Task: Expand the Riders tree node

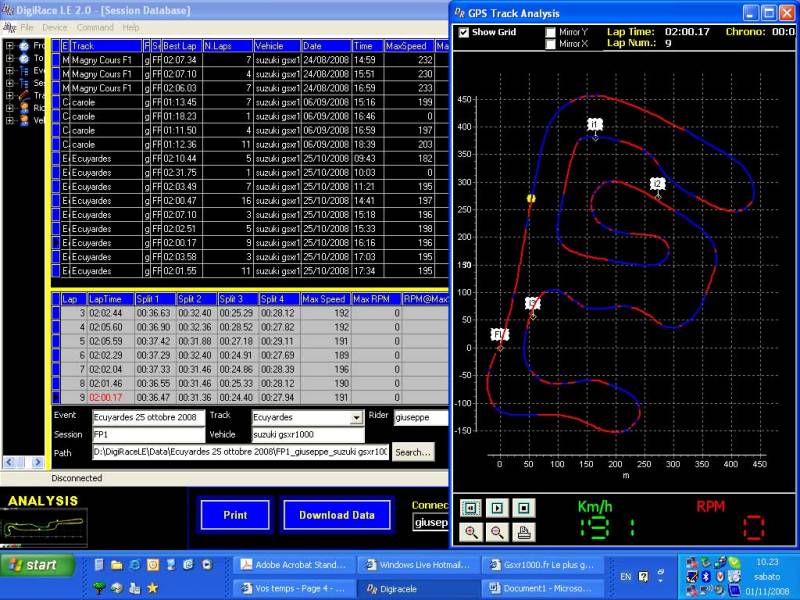Action: point(9,108)
